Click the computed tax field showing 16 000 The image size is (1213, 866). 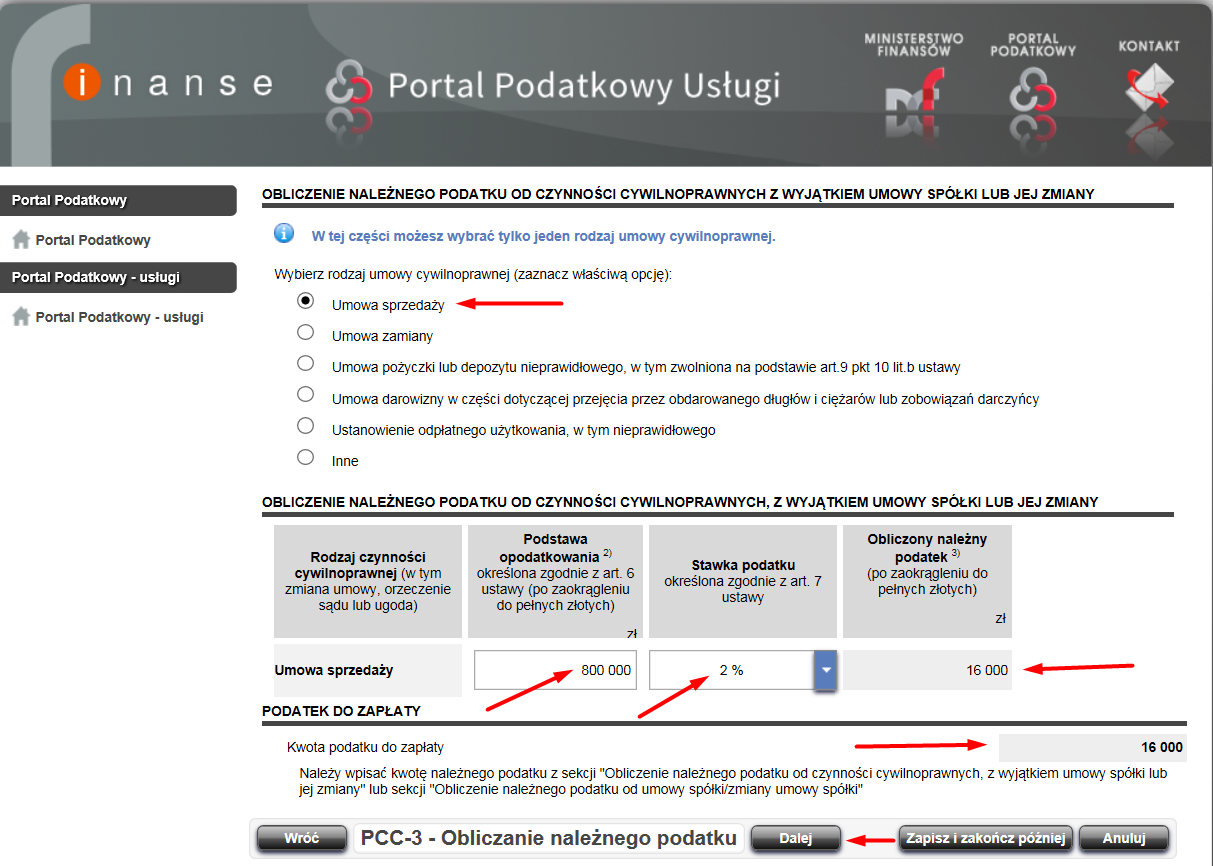927,670
